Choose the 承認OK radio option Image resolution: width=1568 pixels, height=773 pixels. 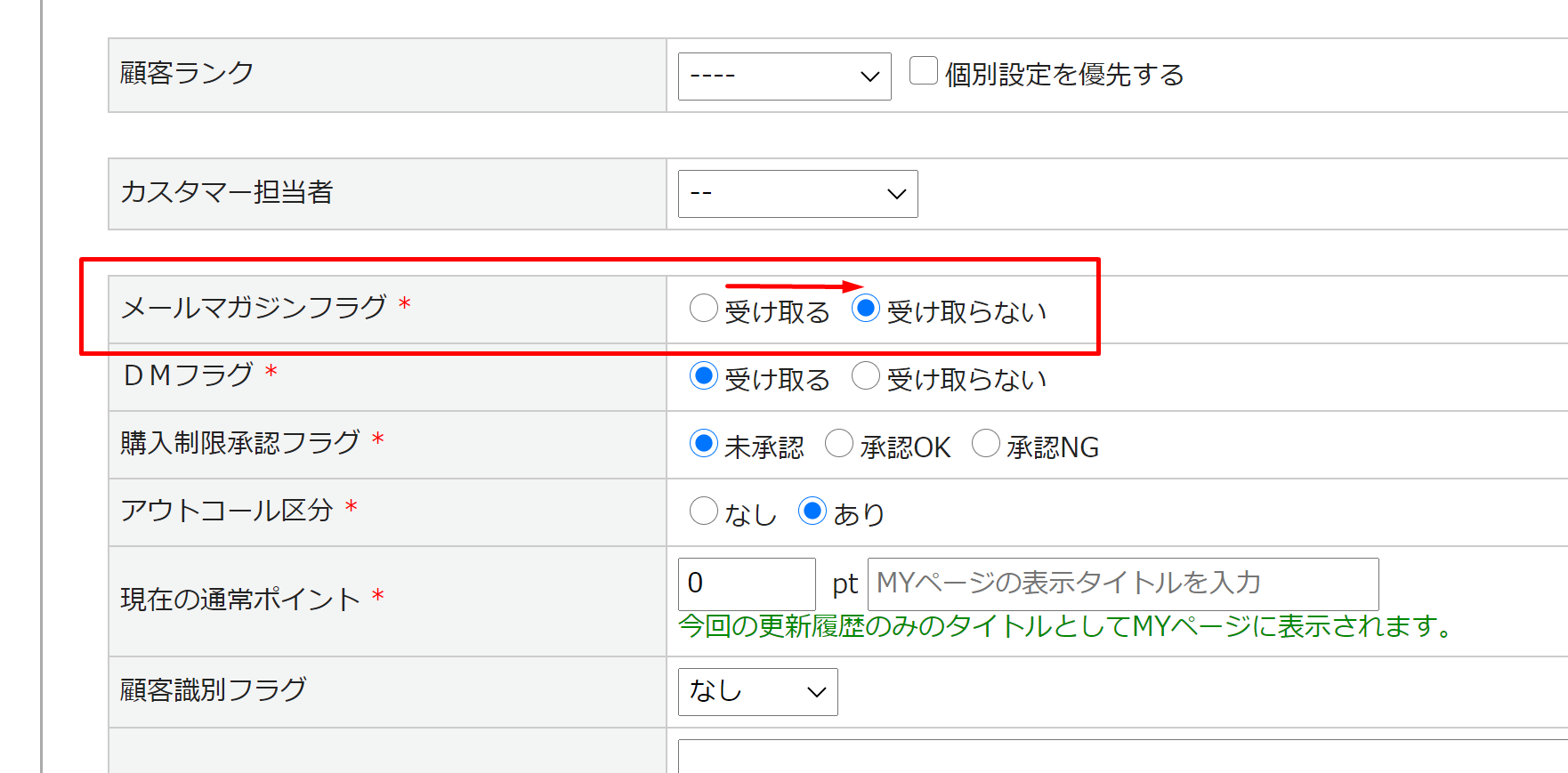839,443
